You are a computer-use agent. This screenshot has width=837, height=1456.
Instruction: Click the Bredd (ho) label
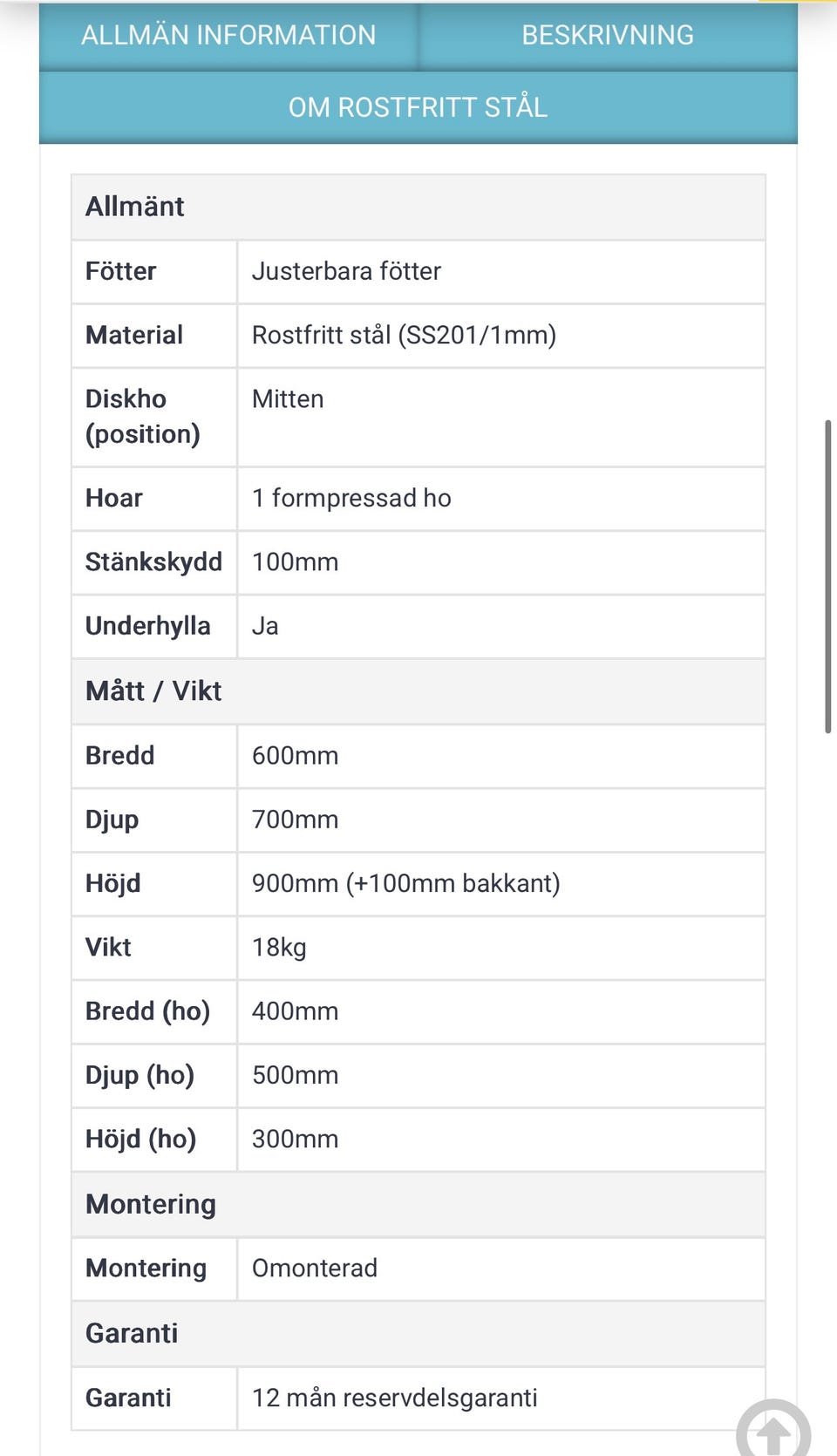[148, 1011]
